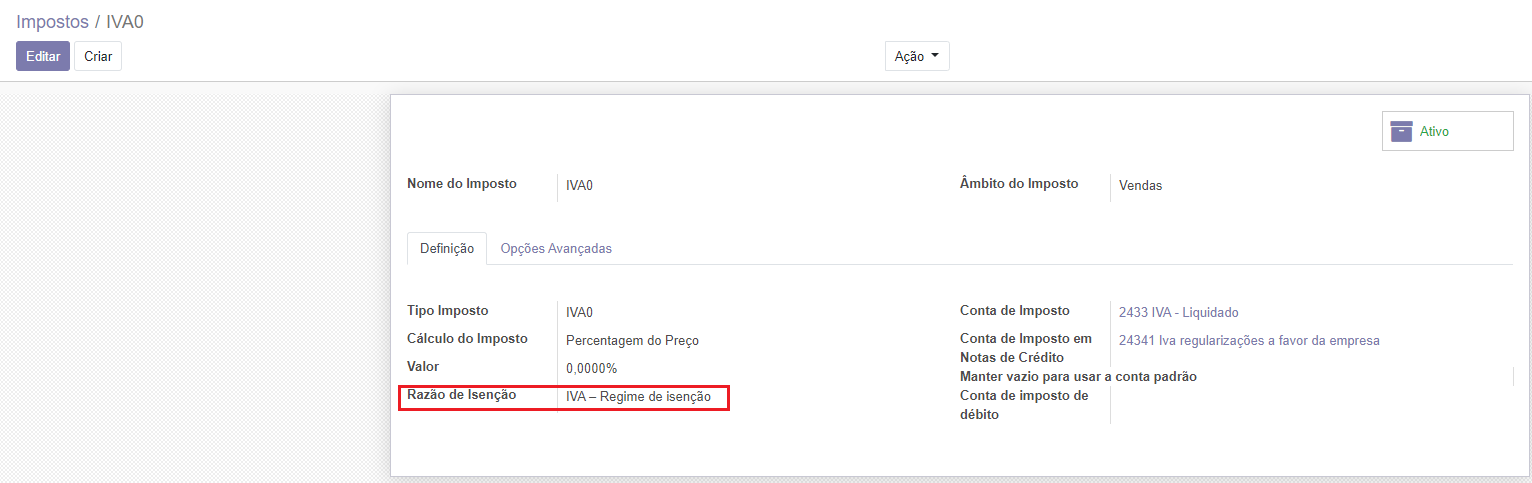1532x483 pixels.
Task: Click the Nome do Imposto value IVA0
Action: (x=580, y=185)
